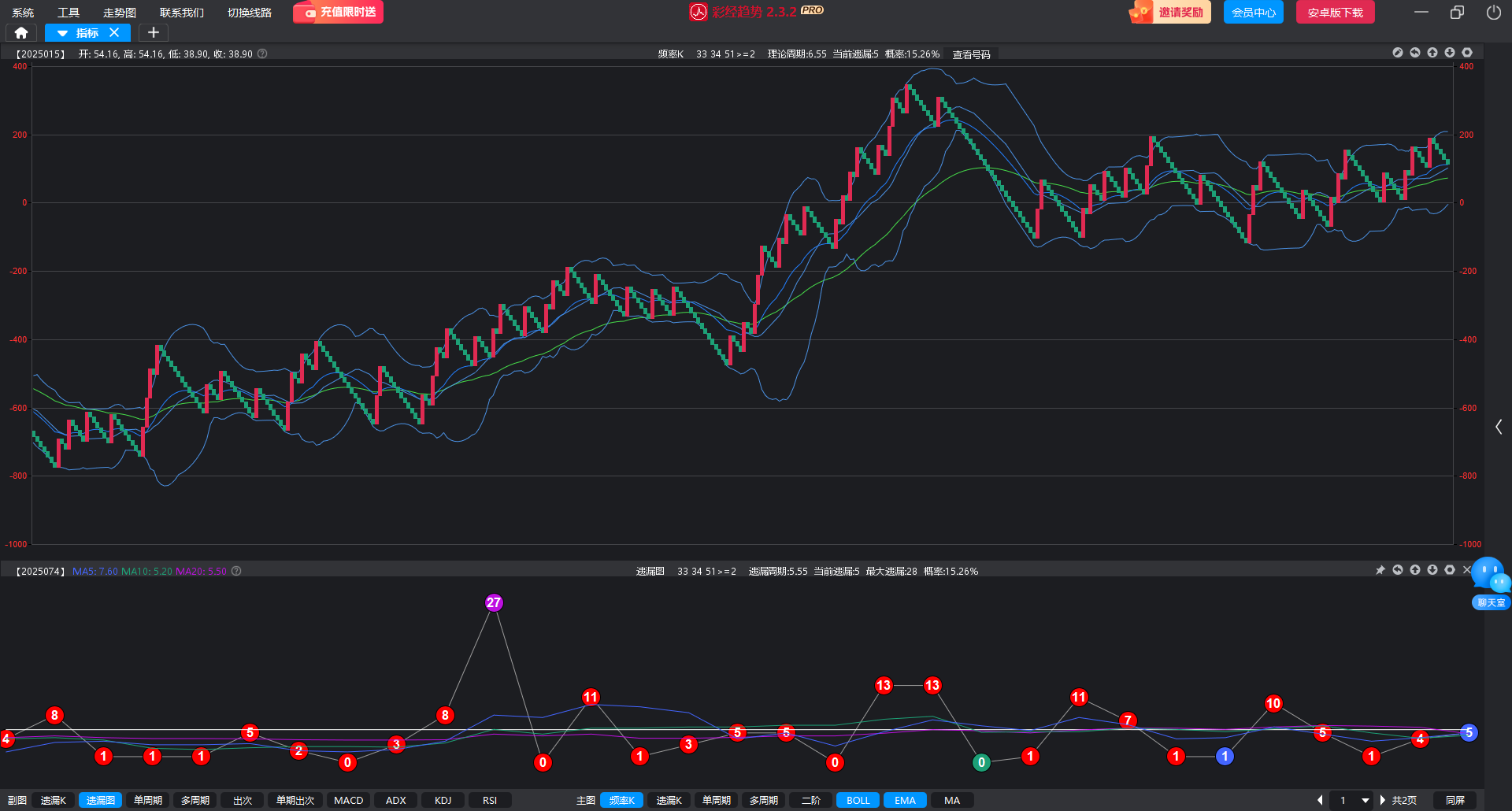
Task: Click the down arrow icon on main chart
Action: click(1449, 53)
